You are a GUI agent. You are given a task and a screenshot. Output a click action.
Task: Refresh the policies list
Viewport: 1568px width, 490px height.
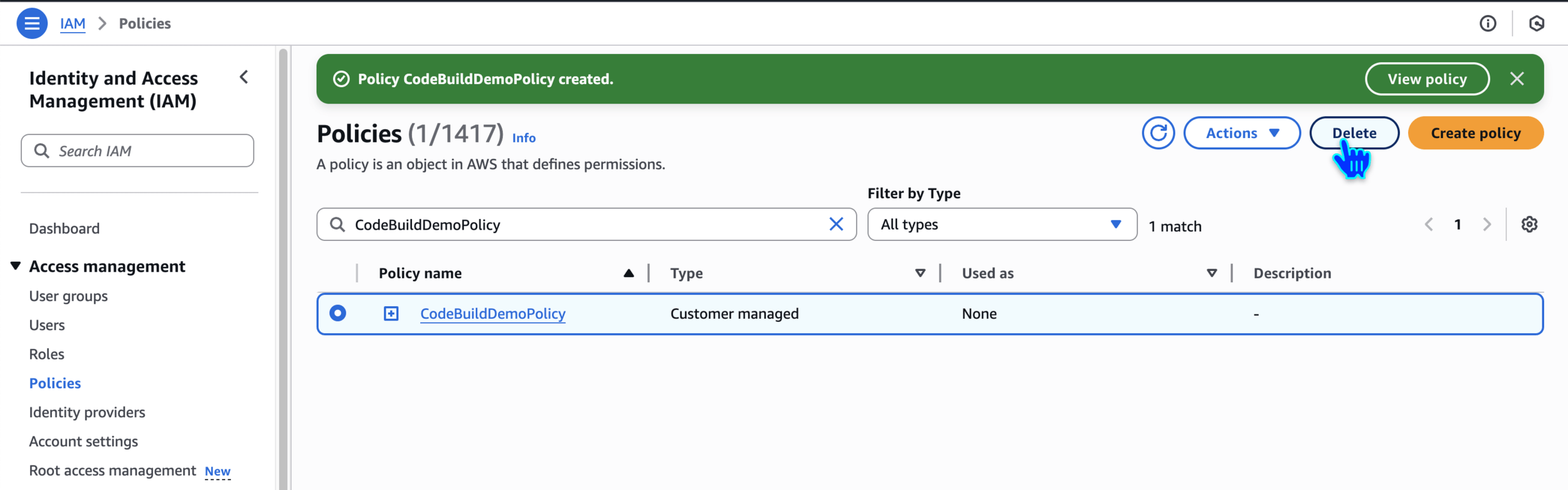click(x=1158, y=133)
